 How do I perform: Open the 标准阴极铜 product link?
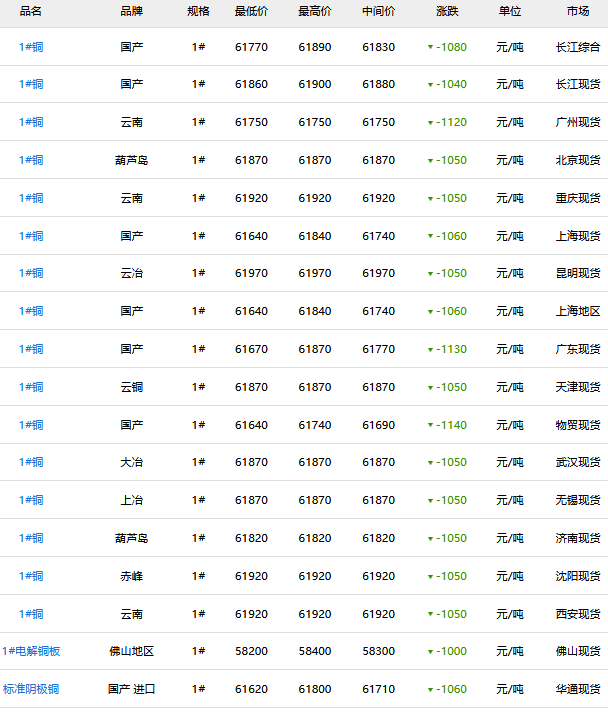[x=31, y=689]
